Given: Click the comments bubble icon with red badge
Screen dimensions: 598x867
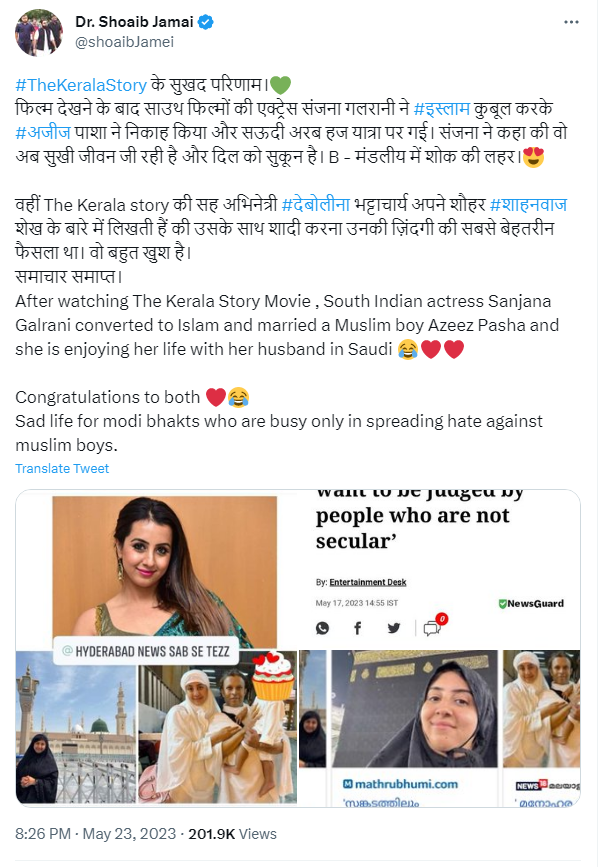Looking at the screenshot, I should tap(434, 625).
